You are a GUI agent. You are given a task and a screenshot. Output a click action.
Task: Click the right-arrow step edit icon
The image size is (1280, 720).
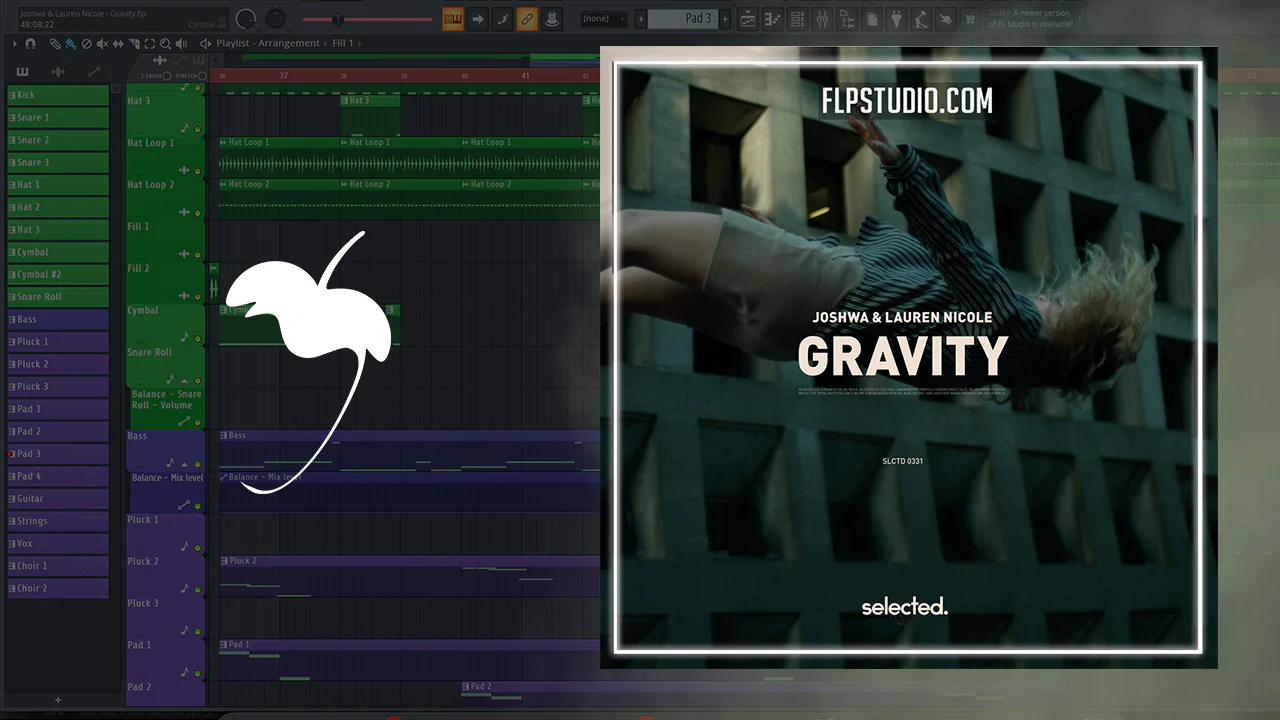click(478, 19)
